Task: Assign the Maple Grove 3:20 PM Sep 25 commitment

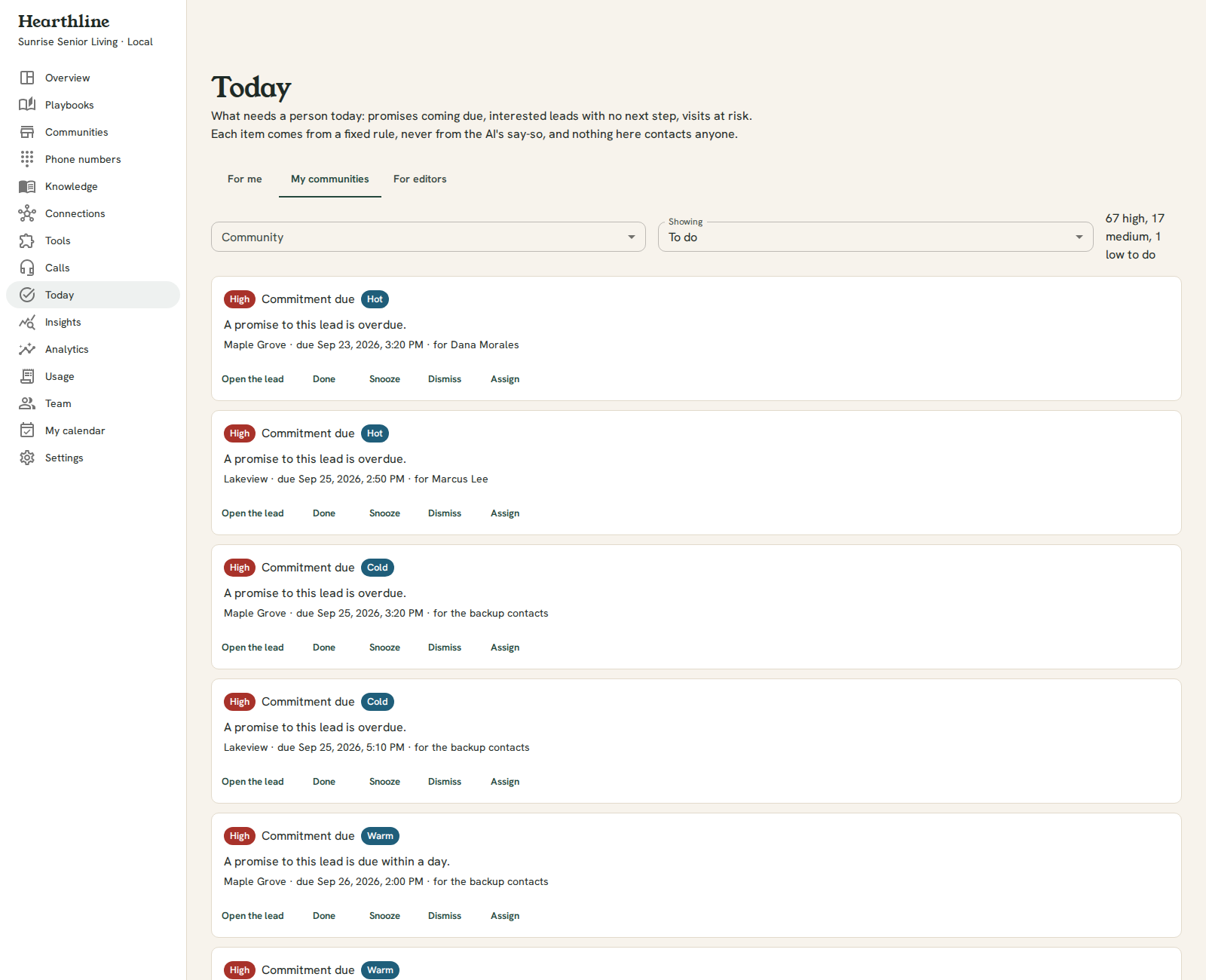Action: [x=505, y=648]
